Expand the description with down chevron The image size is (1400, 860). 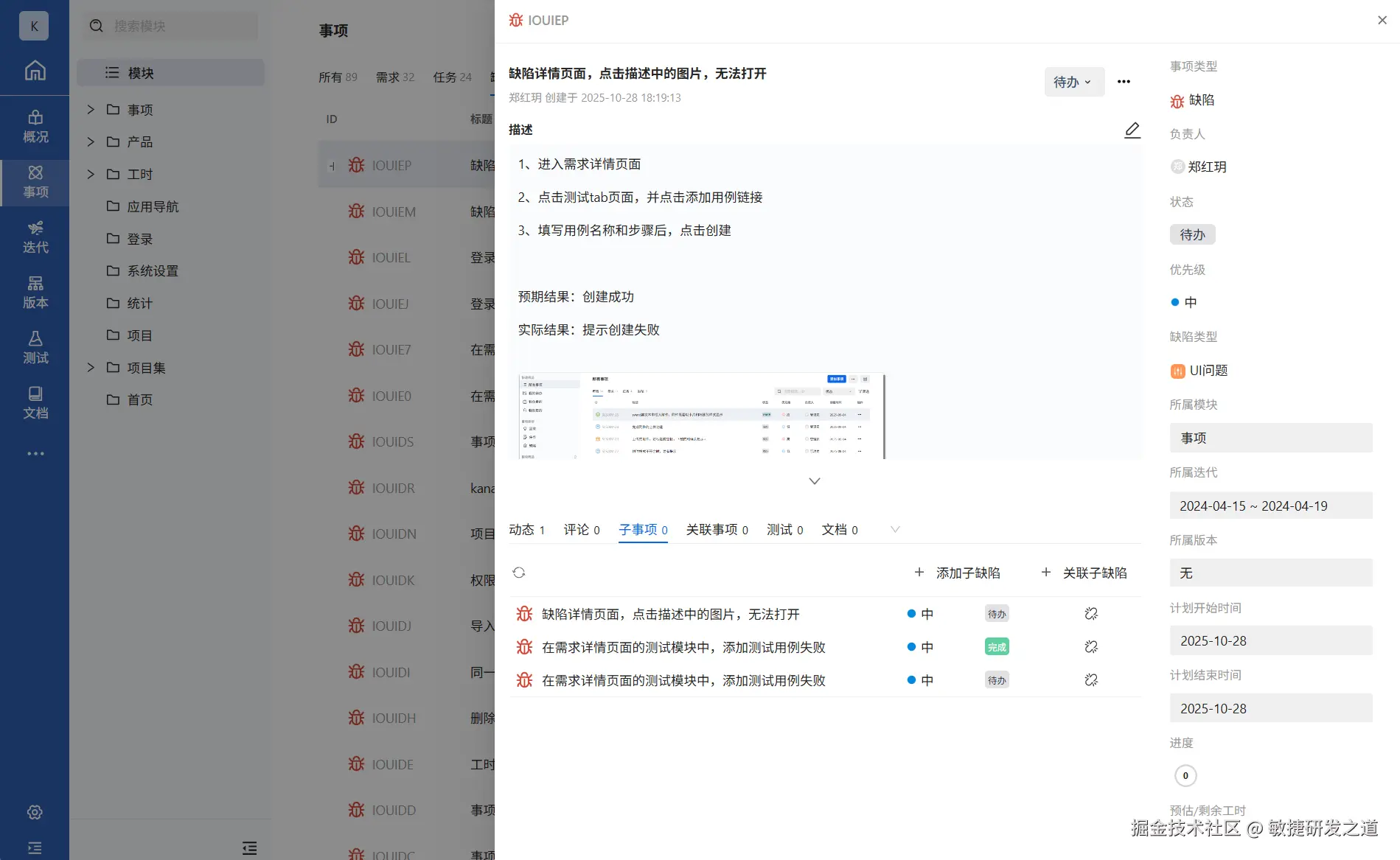[815, 481]
